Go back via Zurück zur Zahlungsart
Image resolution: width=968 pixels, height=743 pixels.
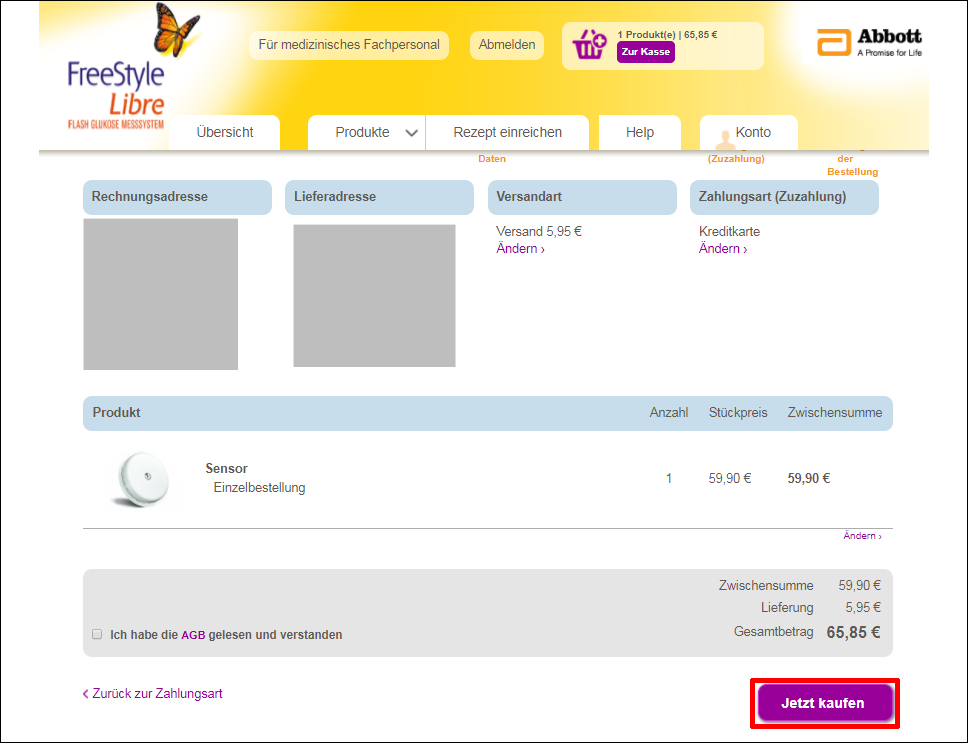[x=152, y=694]
